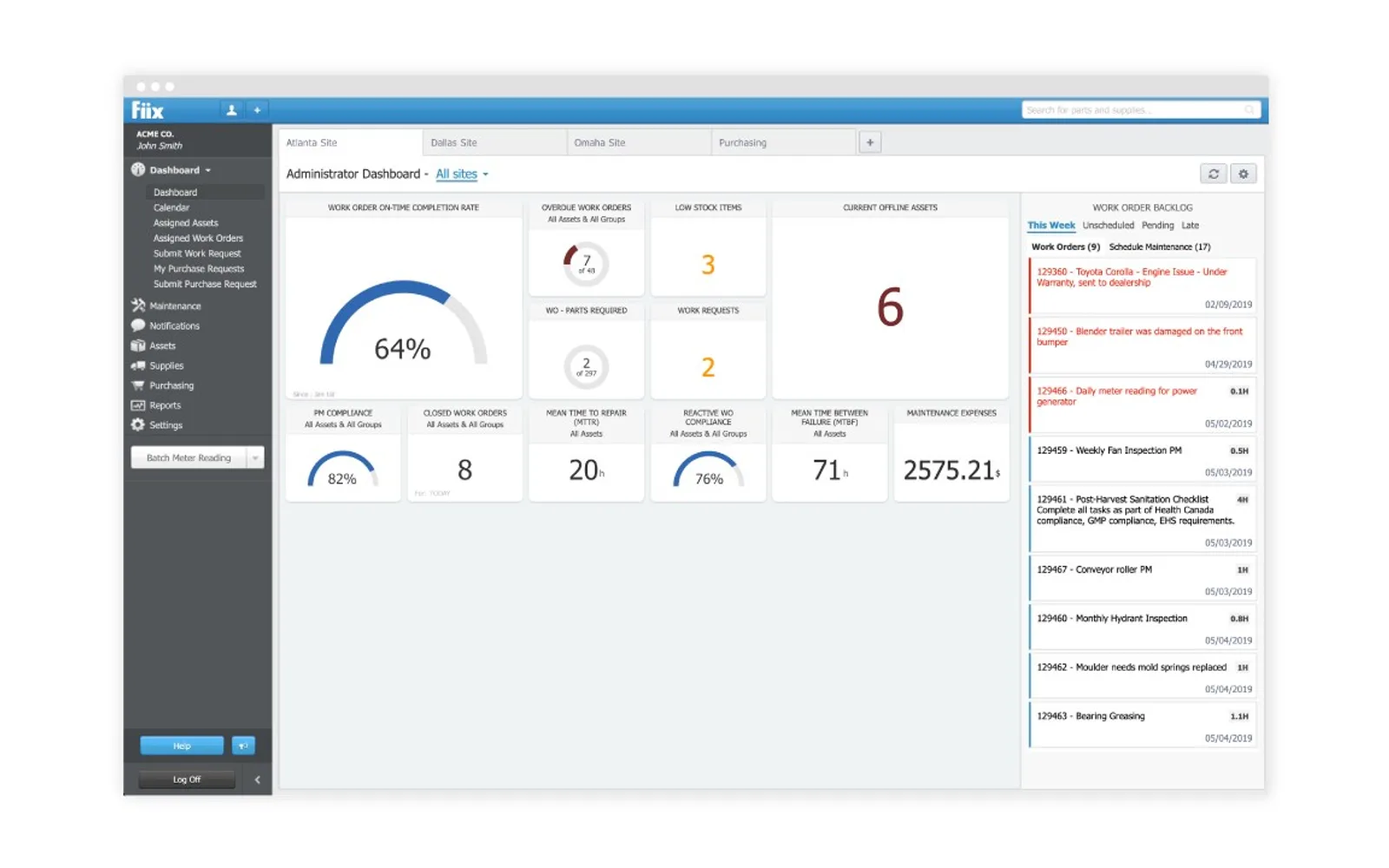Screen dimensions: 1389x868
Task: Switch to Dallas Site tab
Action: click(495, 142)
